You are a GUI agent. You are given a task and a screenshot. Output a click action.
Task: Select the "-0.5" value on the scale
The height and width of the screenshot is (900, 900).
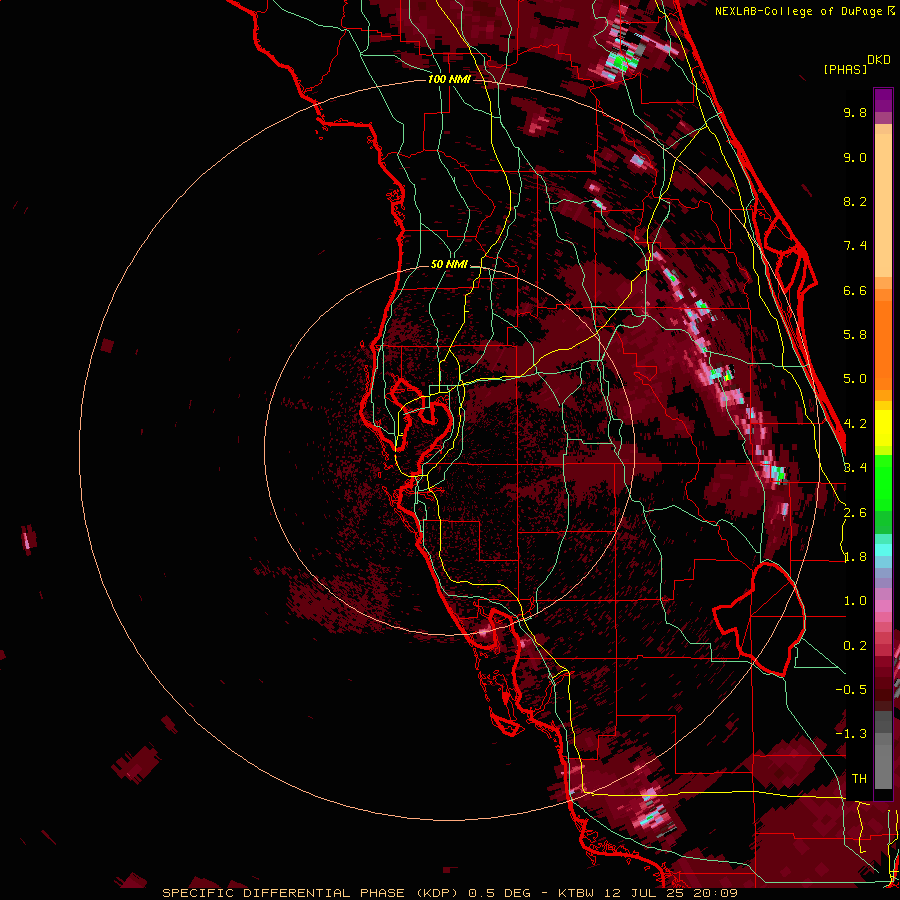[x=851, y=690]
